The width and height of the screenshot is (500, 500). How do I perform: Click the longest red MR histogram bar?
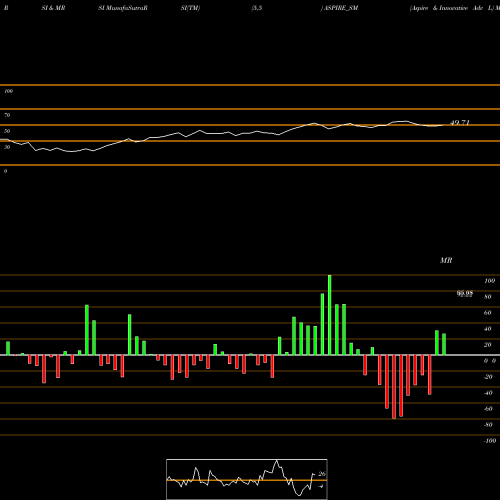(x=394, y=387)
